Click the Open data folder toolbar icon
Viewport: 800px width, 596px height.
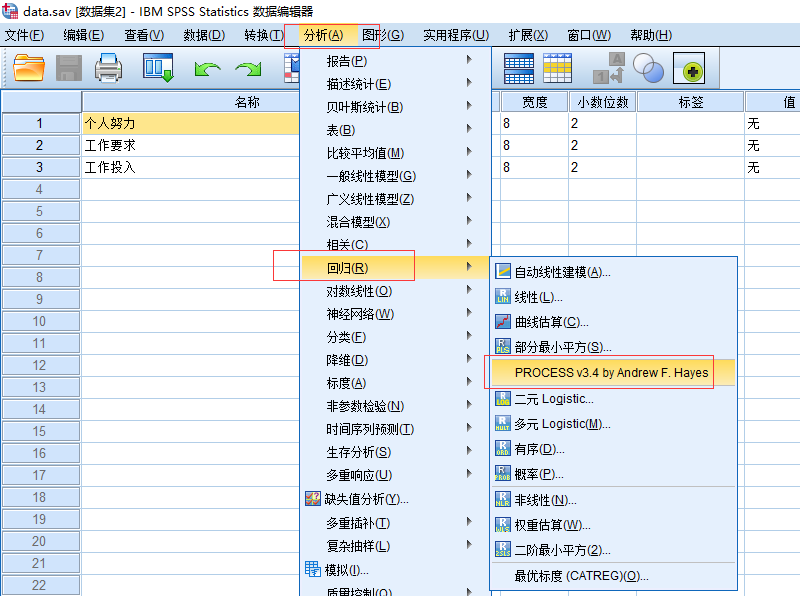[29, 68]
